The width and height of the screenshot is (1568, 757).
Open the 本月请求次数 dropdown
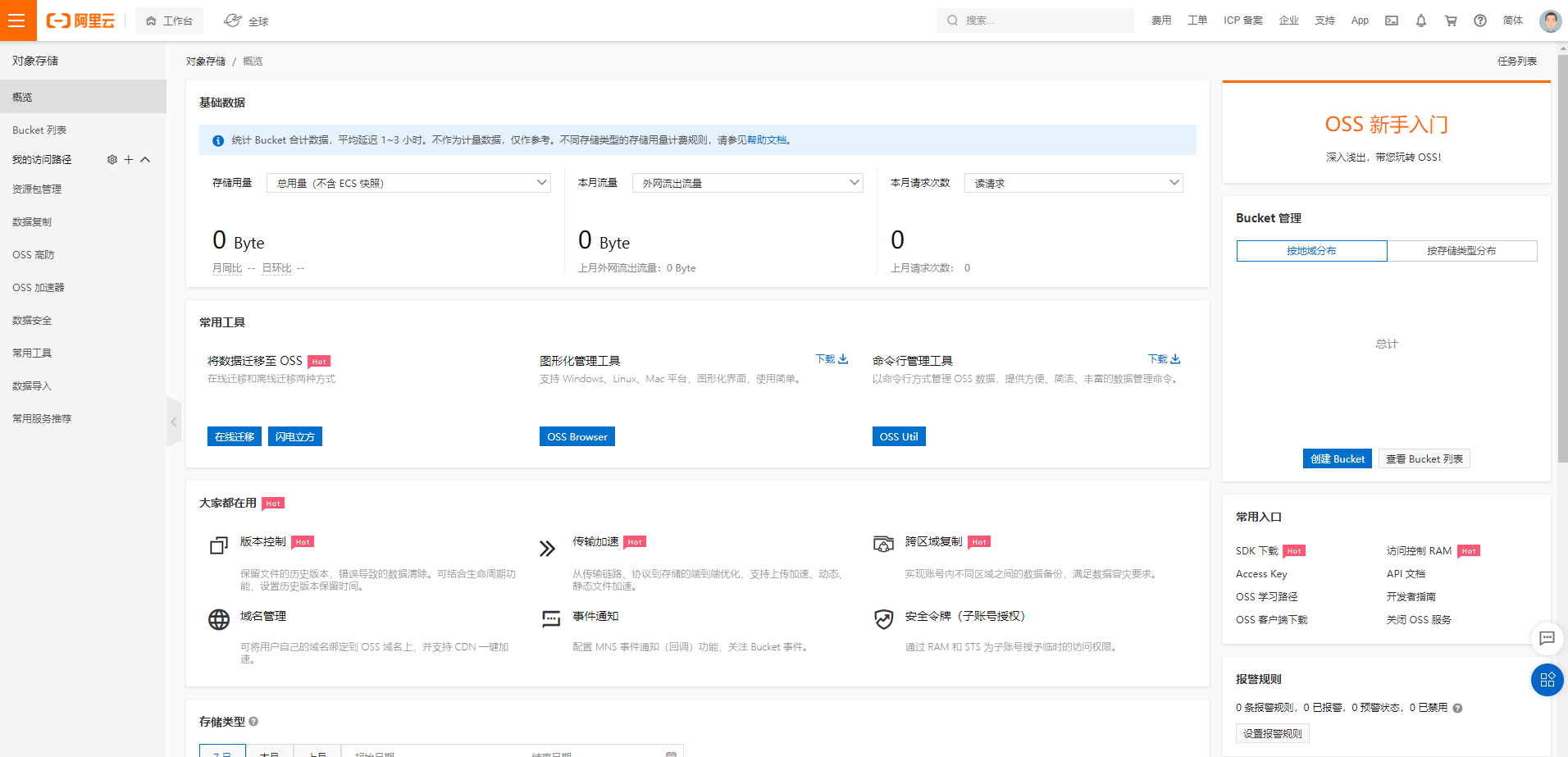point(1073,183)
